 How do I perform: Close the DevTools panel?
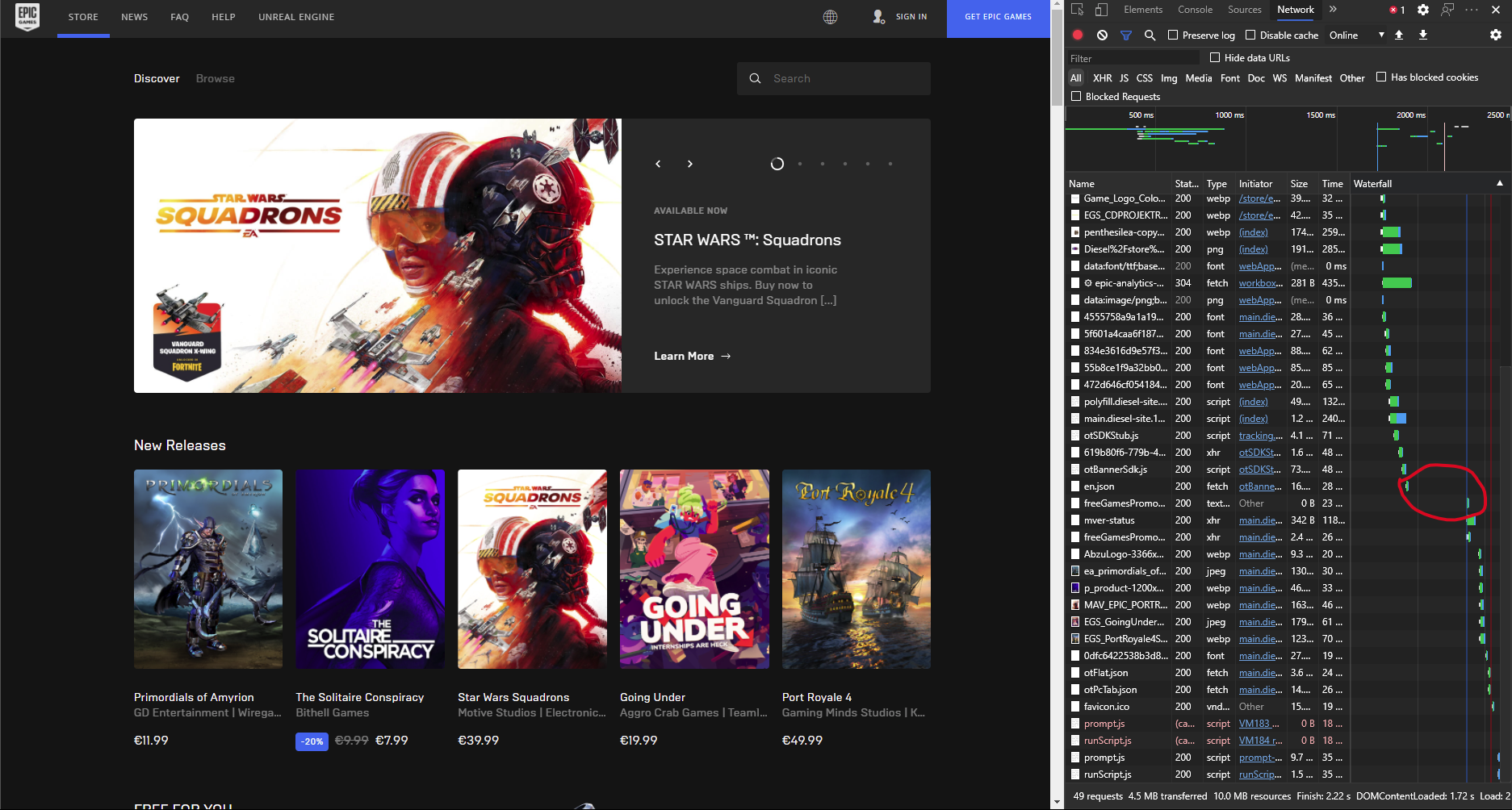tap(1496, 10)
